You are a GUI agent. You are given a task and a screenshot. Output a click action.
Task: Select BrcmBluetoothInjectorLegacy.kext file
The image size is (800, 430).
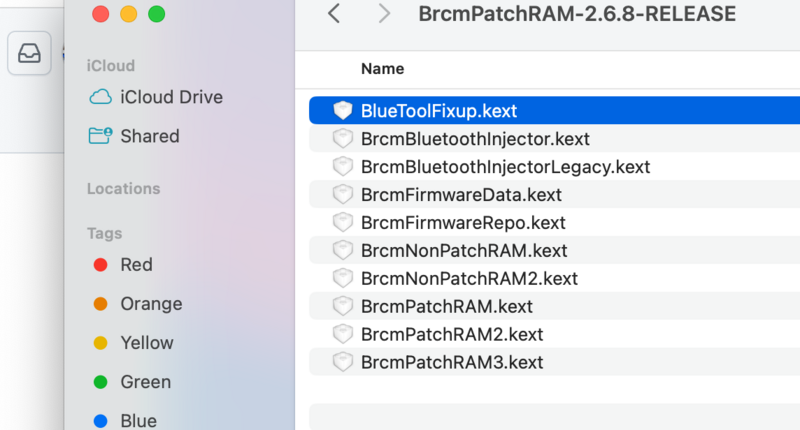click(505, 166)
